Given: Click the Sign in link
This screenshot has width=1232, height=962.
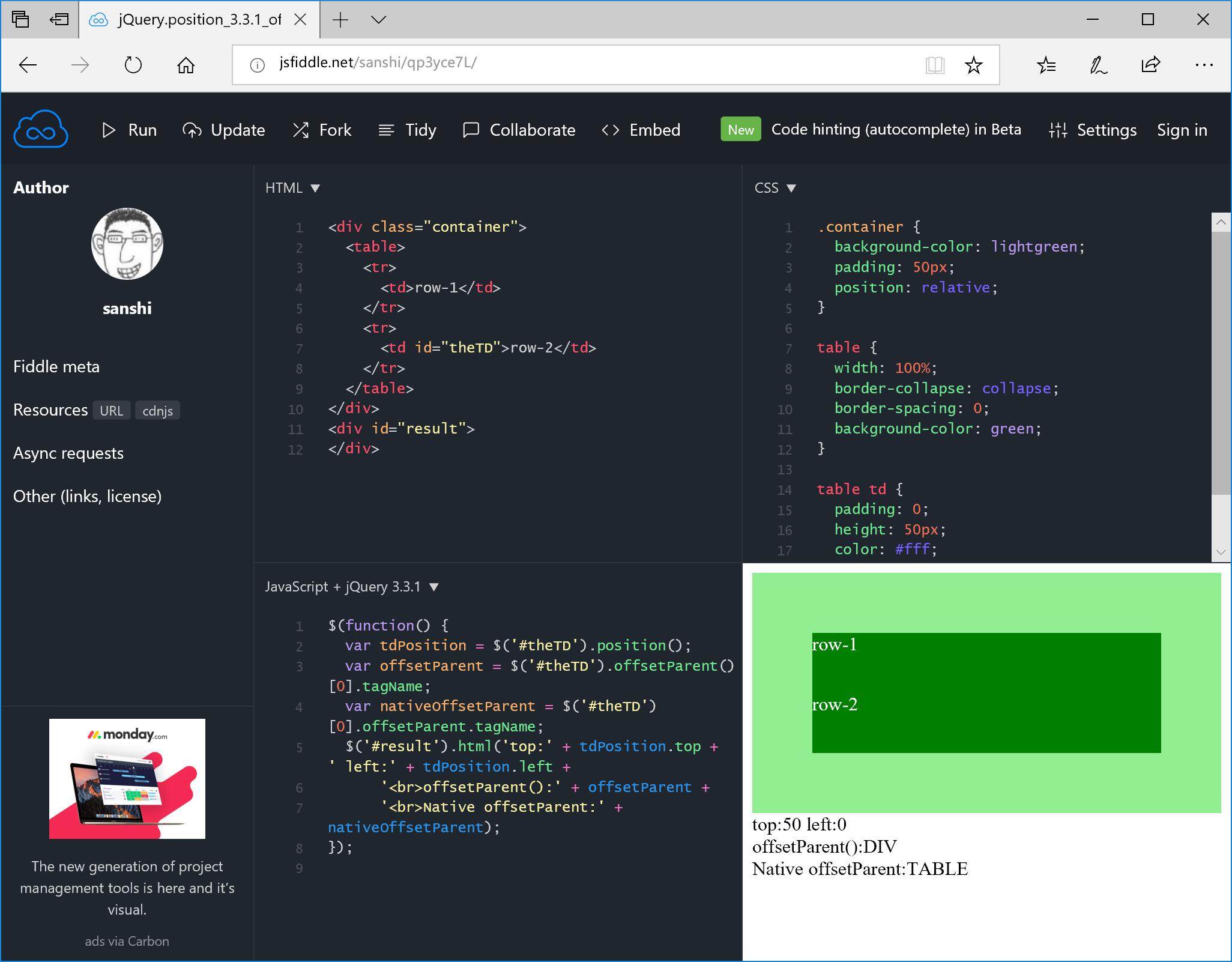Looking at the screenshot, I should pos(1182,130).
